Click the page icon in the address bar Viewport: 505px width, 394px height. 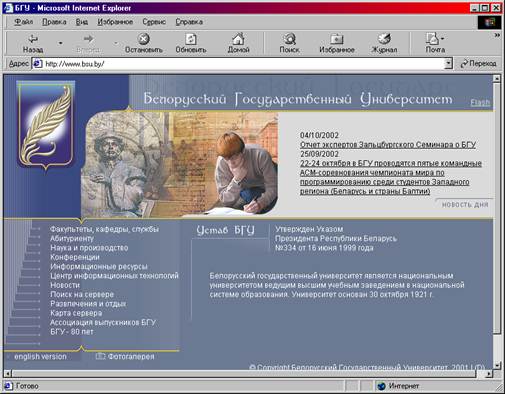pos(37,63)
